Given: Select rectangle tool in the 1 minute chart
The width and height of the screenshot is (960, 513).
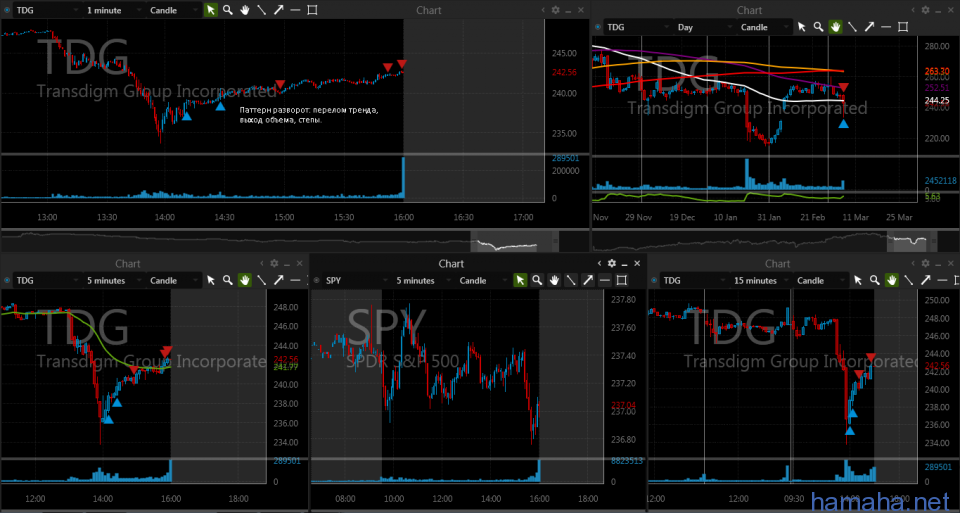Looking at the screenshot, I should click(x=312, y=10).
